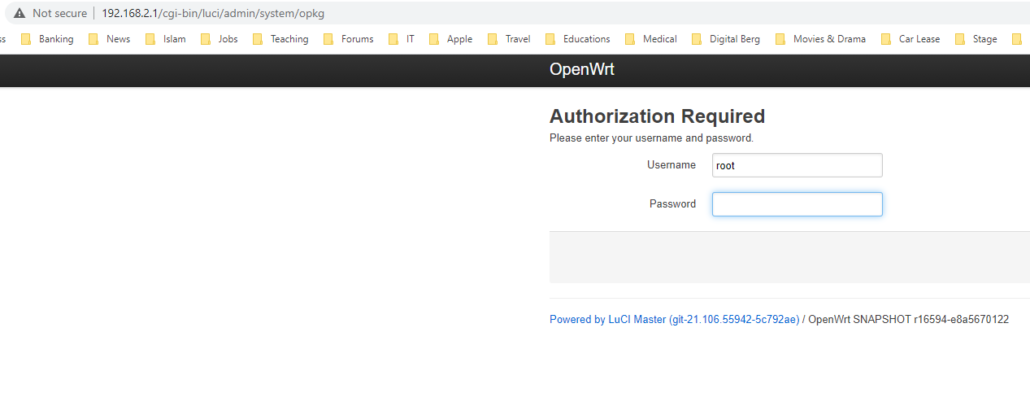This screenshot has width=1030, height=402.
Task: Open the Powered by LuCI Master link
Action: tap(674, 319)
